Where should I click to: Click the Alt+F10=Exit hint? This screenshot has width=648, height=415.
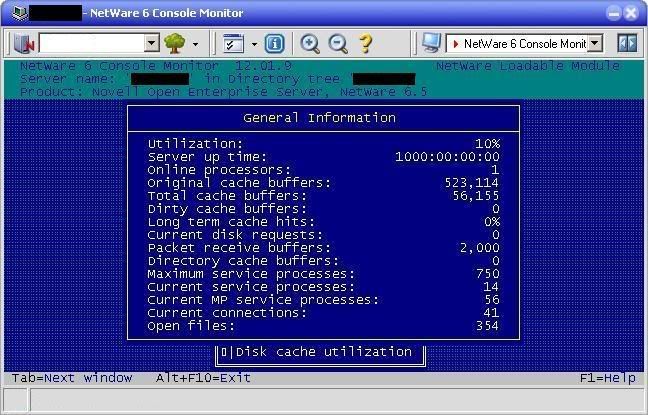203,378
